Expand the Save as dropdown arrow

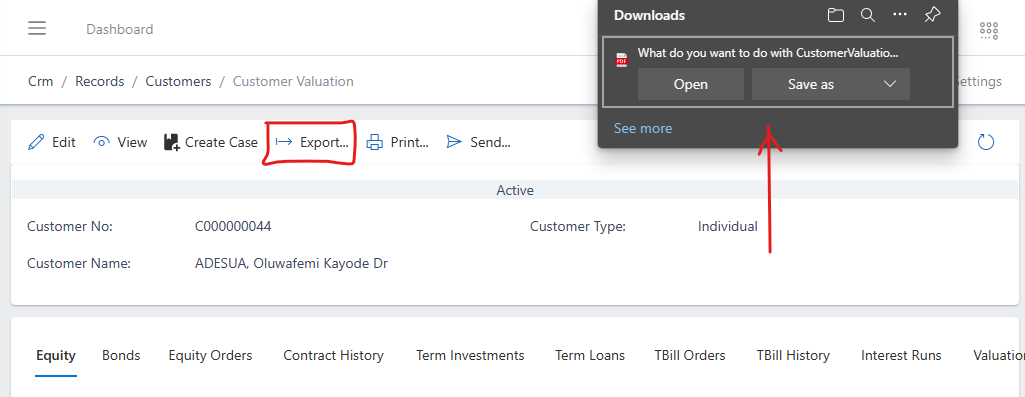(x=890, y=84)
